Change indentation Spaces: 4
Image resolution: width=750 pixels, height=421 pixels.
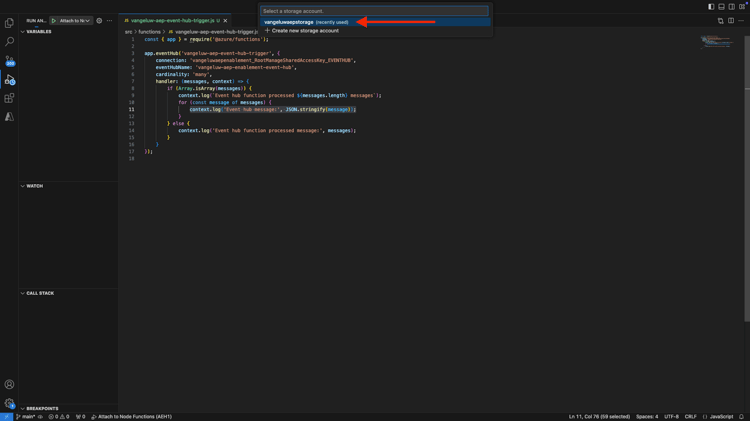(x=647, y=417)
